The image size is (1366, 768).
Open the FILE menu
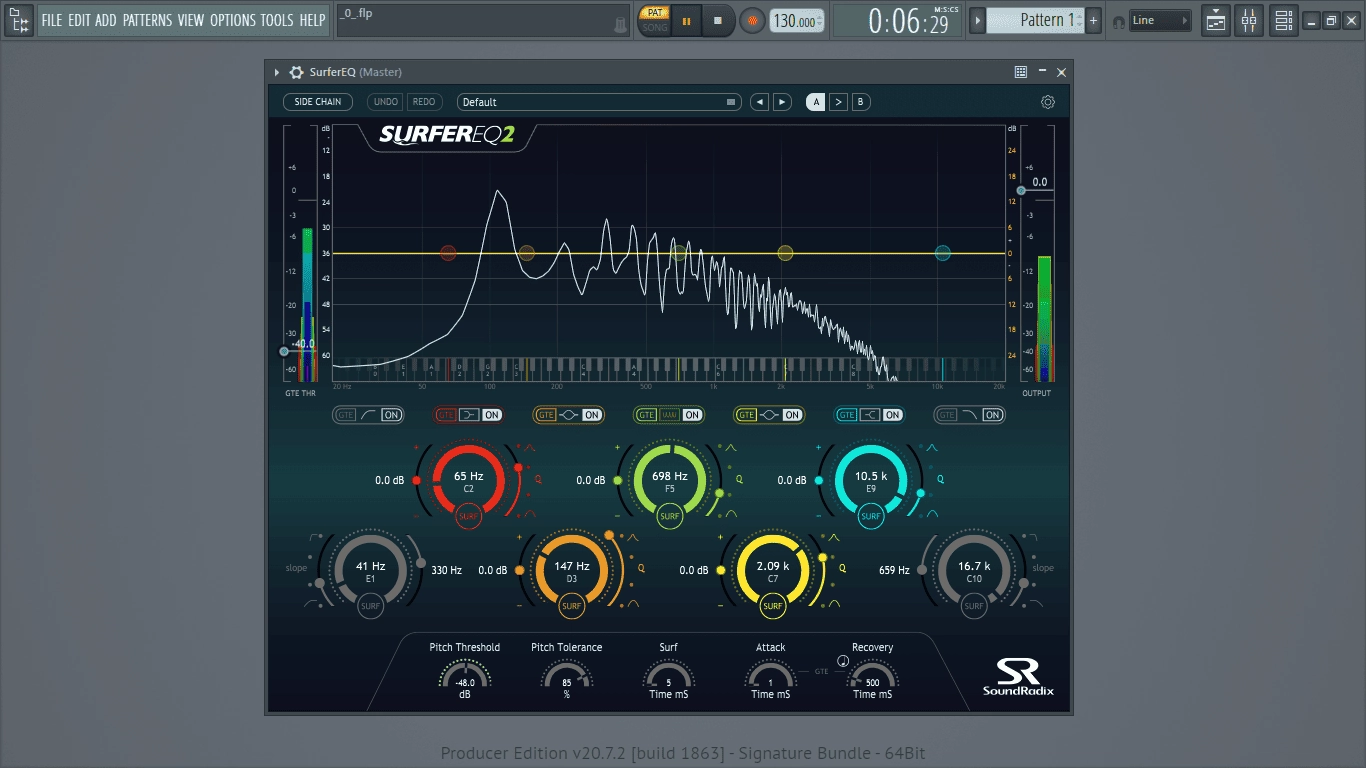click(51, 20)
